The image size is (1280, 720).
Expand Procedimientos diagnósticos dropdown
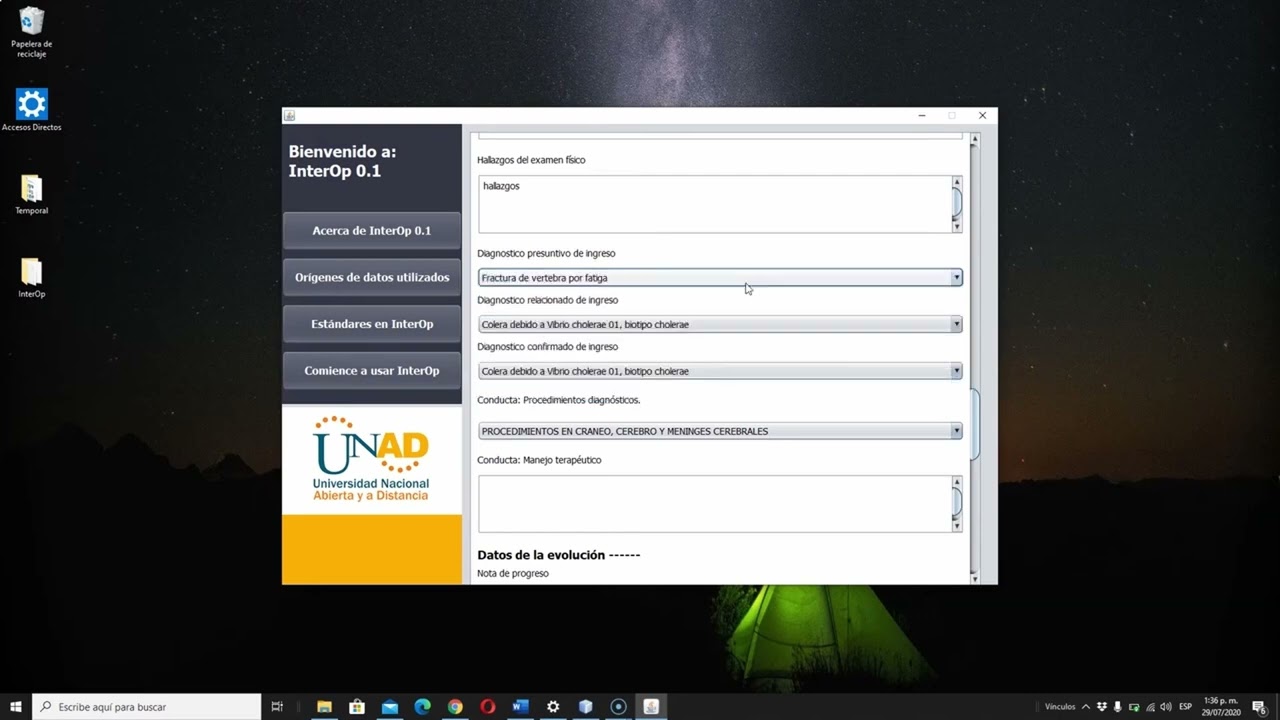956,431
